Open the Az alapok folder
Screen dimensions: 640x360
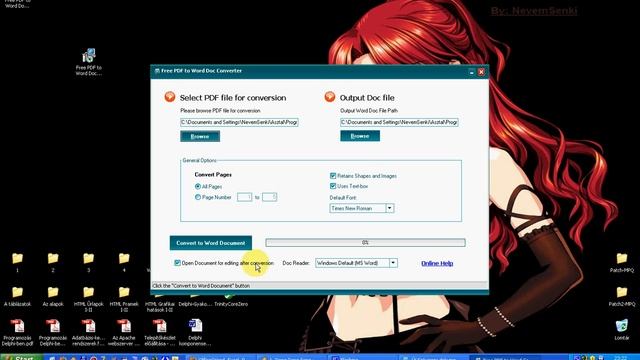coord(53,296)
